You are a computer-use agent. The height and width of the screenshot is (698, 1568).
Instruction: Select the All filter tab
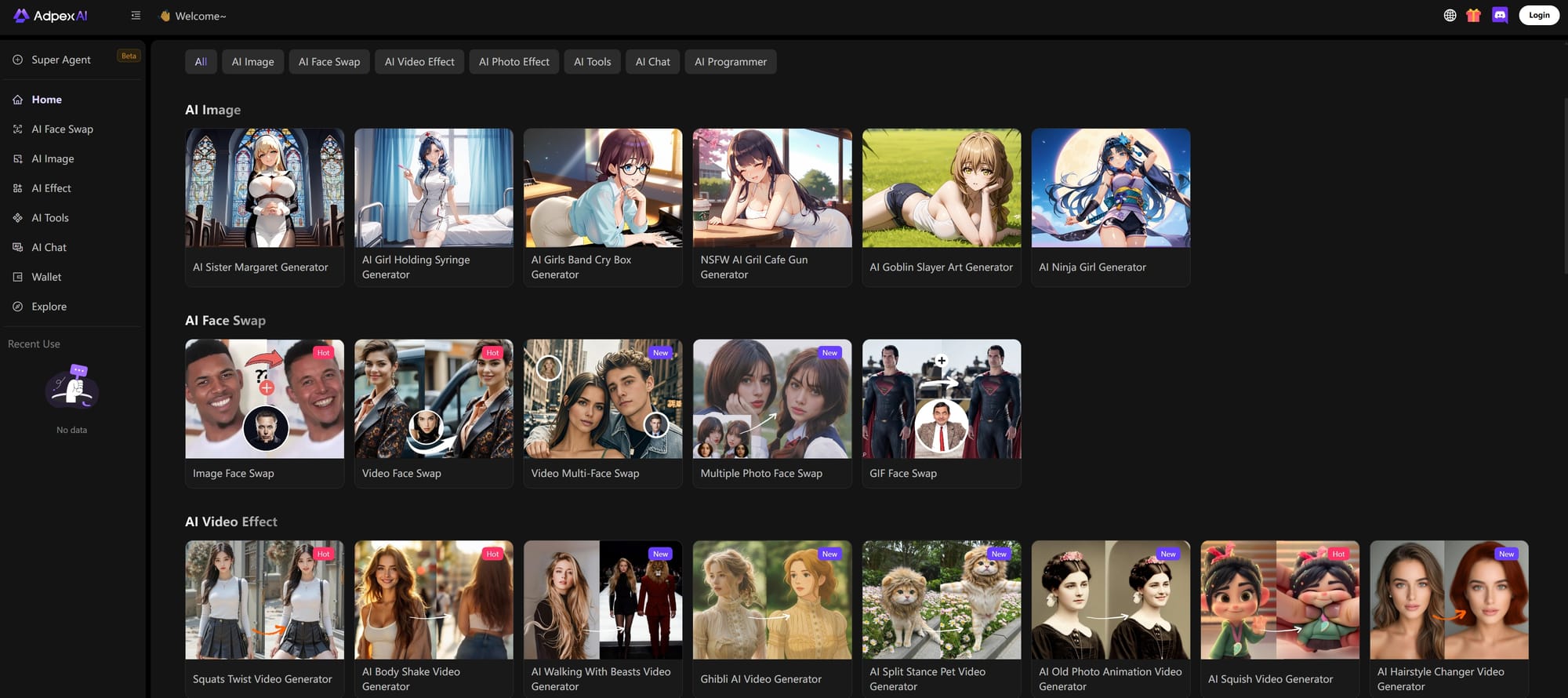coord(201,62)
